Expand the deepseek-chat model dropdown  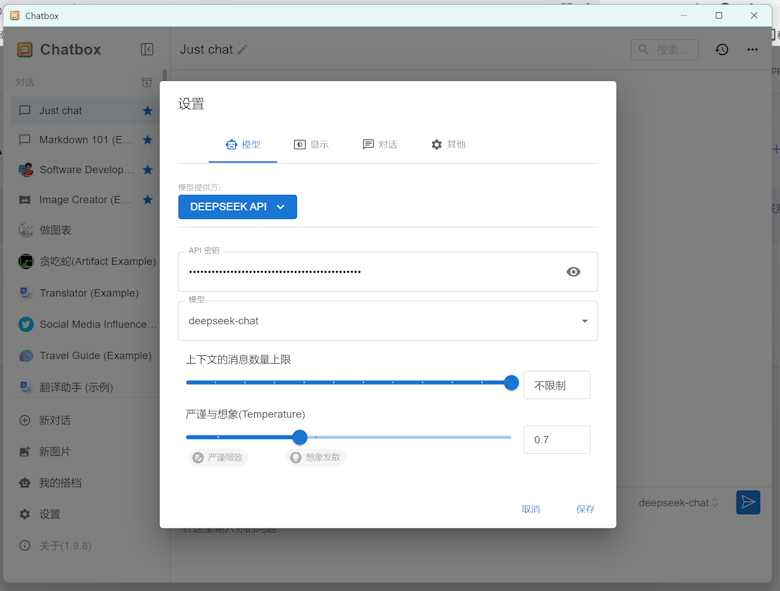(x=584, y=321)
